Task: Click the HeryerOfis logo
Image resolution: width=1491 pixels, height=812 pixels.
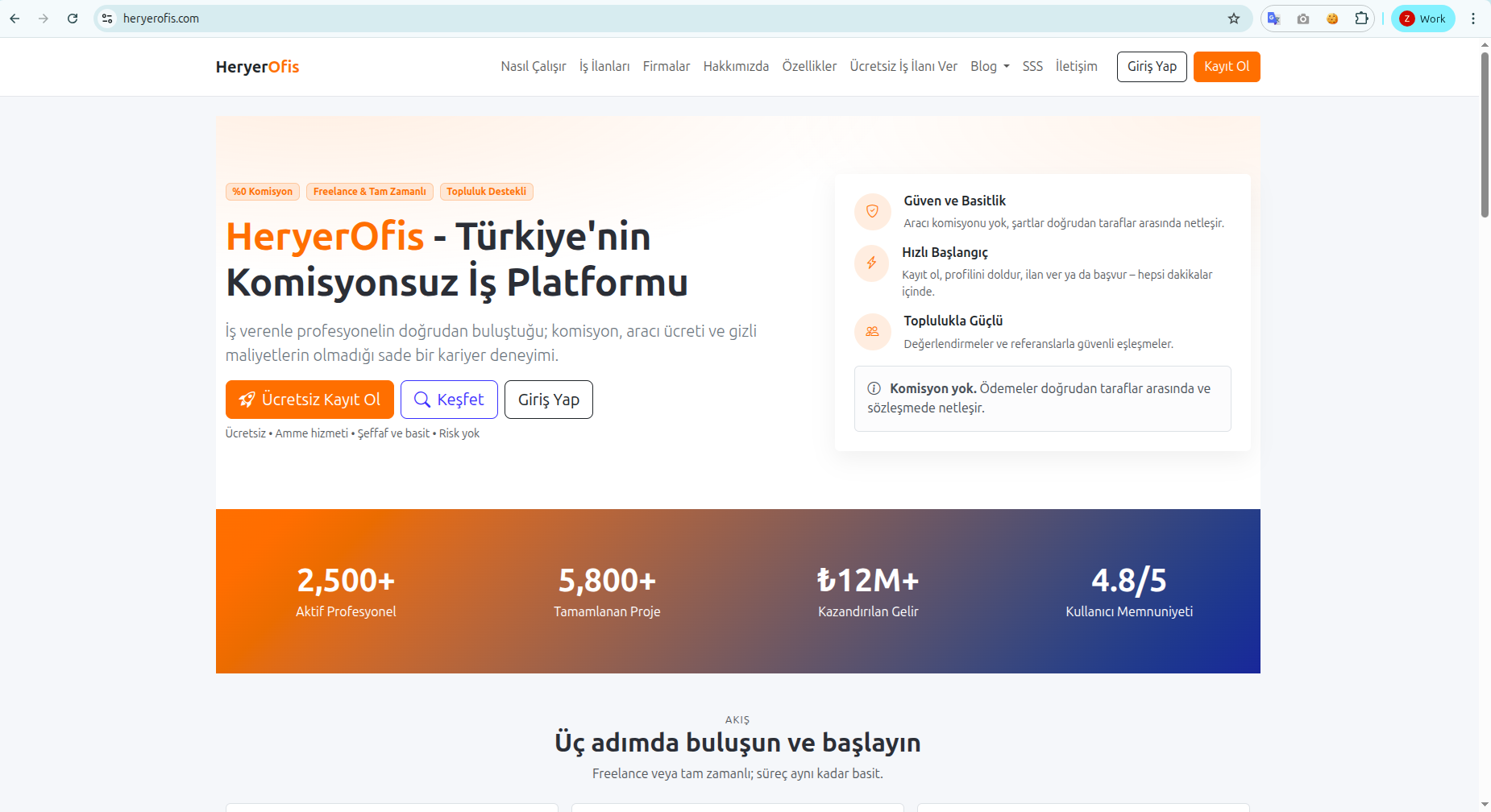Action: click(x=257, y=67)
